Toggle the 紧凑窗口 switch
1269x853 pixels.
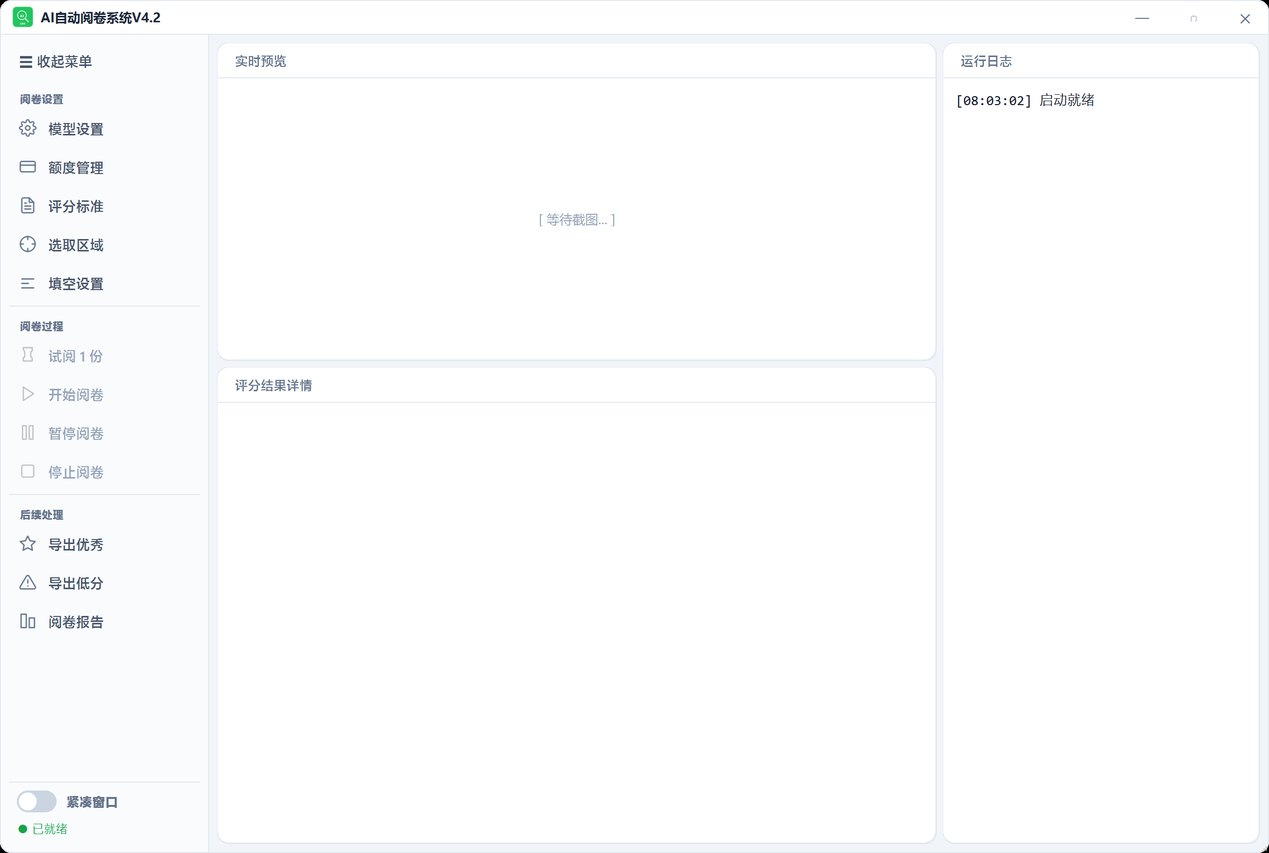coord(37,802)
